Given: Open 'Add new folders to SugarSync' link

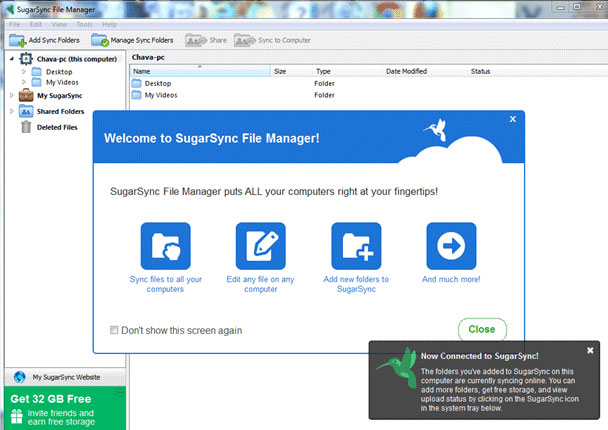Looking at the screenshot, I should pos(356,284).
